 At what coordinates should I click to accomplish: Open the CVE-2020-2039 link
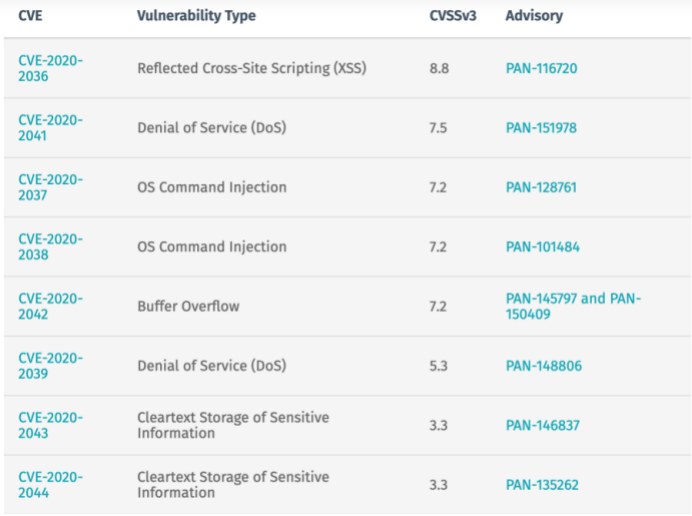click(50, 365)
